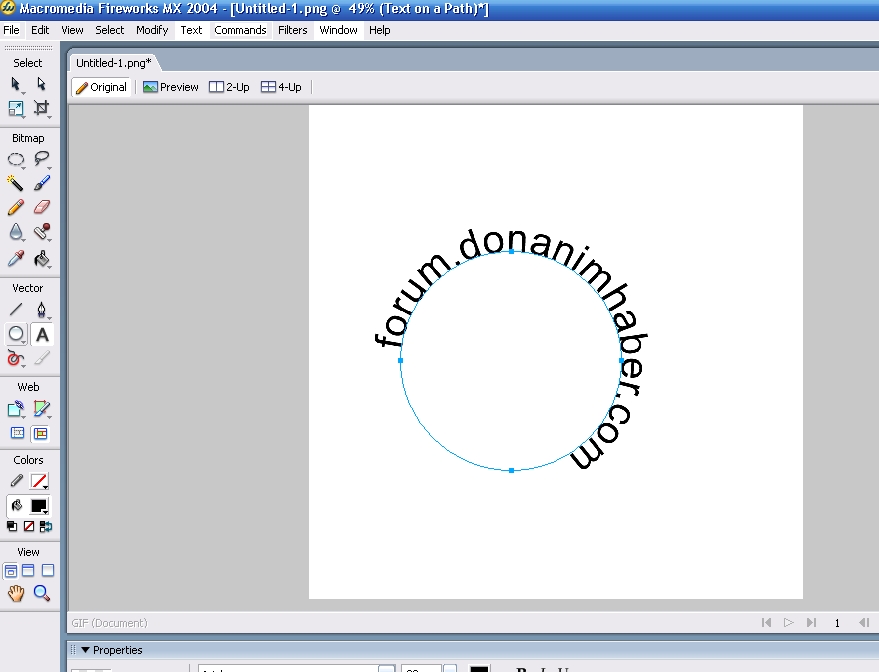The width and height of the screenshot is (879, 672).
Task: Switch to Full Screen mode
Action: pos(48,571)
